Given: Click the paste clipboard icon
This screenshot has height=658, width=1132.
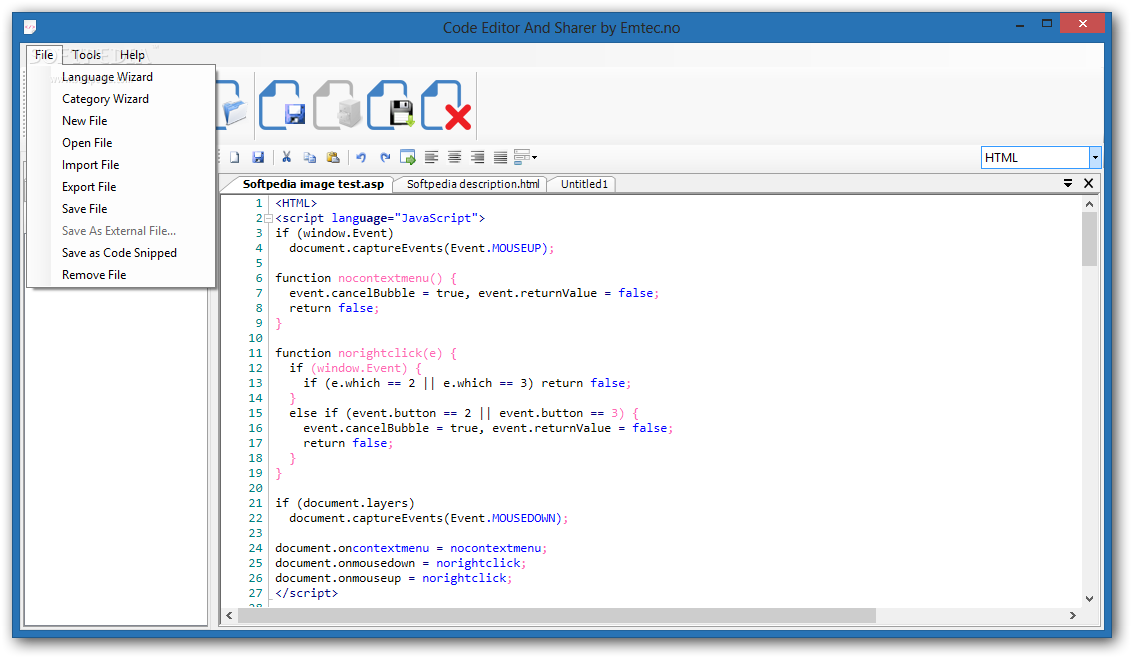Looking at the screenshot, I should pos(333,157).
